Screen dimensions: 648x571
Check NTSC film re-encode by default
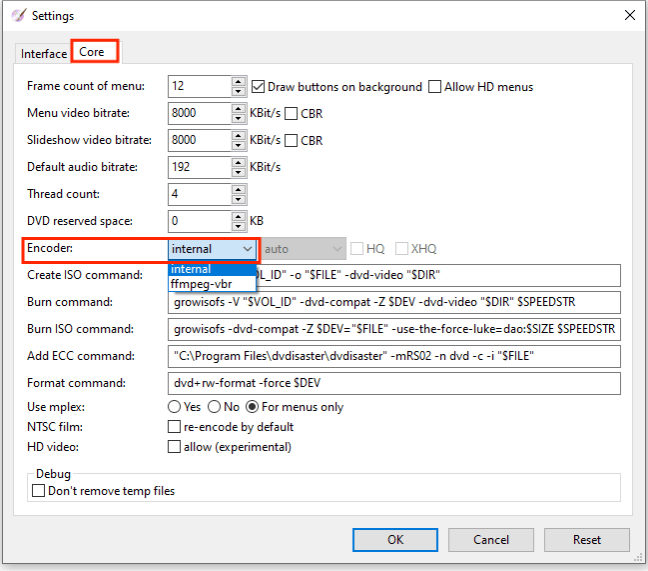tap(174, 427)
